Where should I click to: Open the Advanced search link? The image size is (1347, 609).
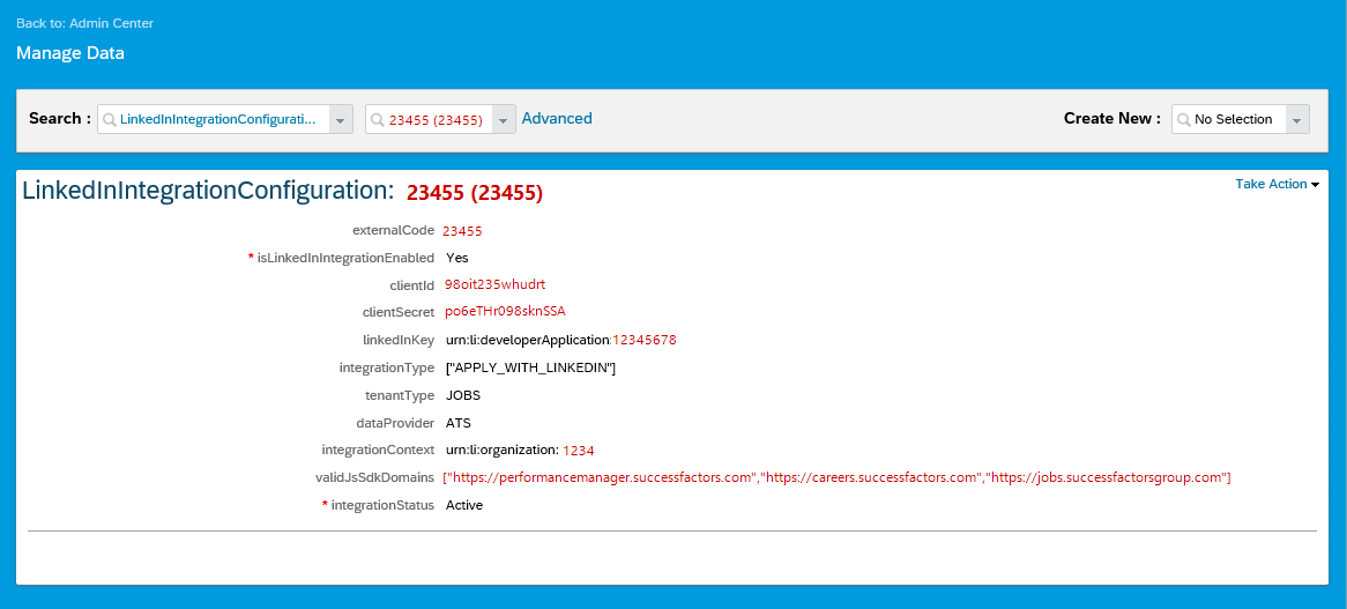(x=557, y=118)
